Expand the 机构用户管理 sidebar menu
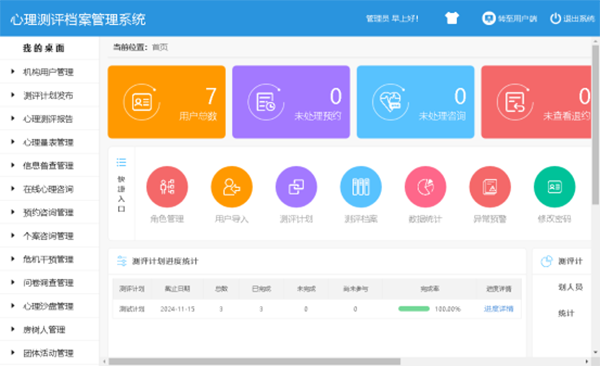Viewport: 600px width, 367px height. (x=49, y=72)
